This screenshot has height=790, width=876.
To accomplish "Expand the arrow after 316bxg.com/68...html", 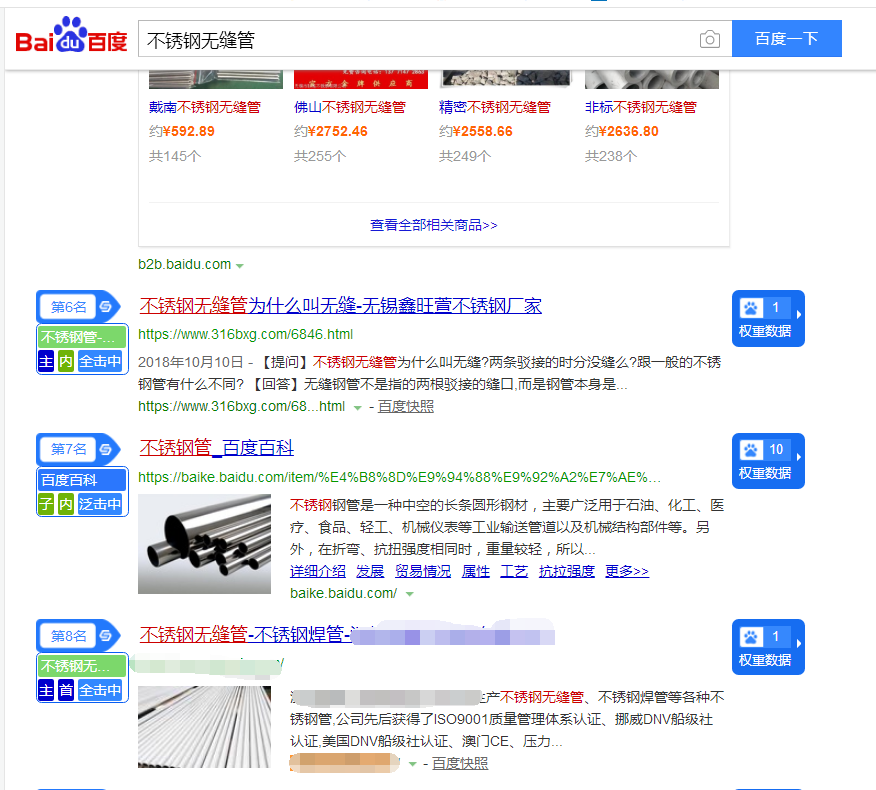I will click(358, 408).
